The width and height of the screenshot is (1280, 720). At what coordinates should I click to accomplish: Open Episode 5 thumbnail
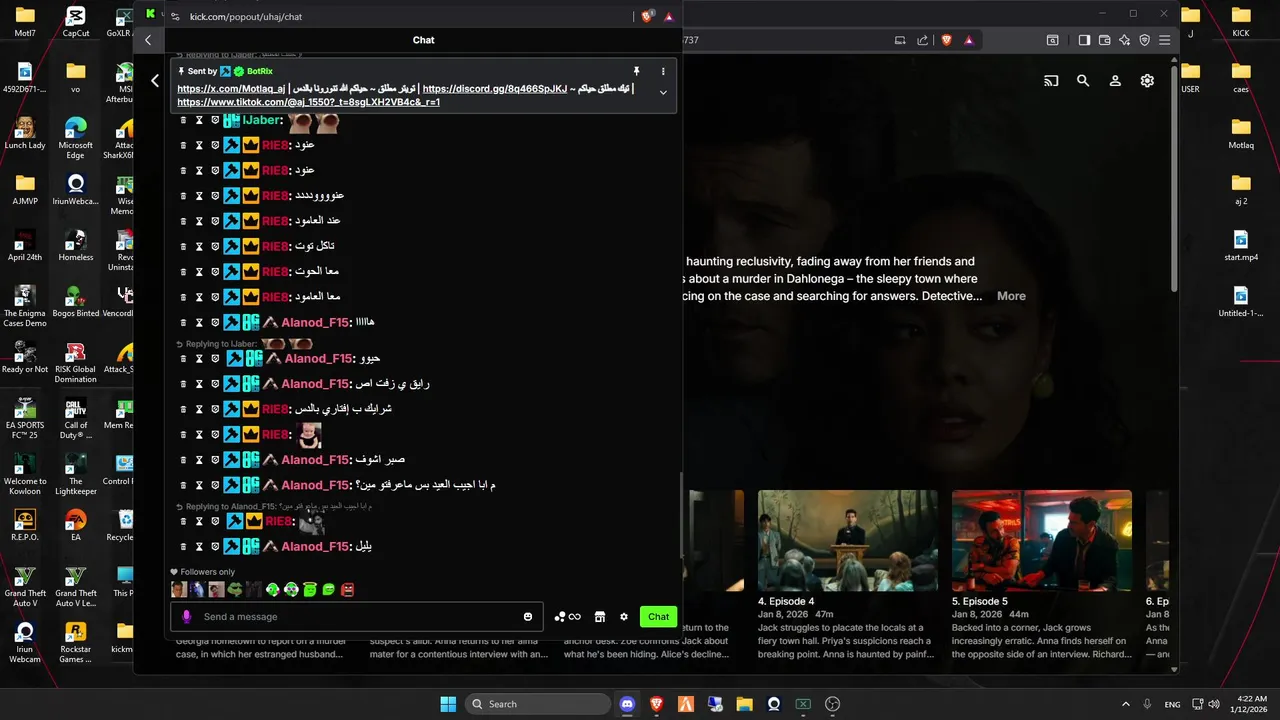1042,541
